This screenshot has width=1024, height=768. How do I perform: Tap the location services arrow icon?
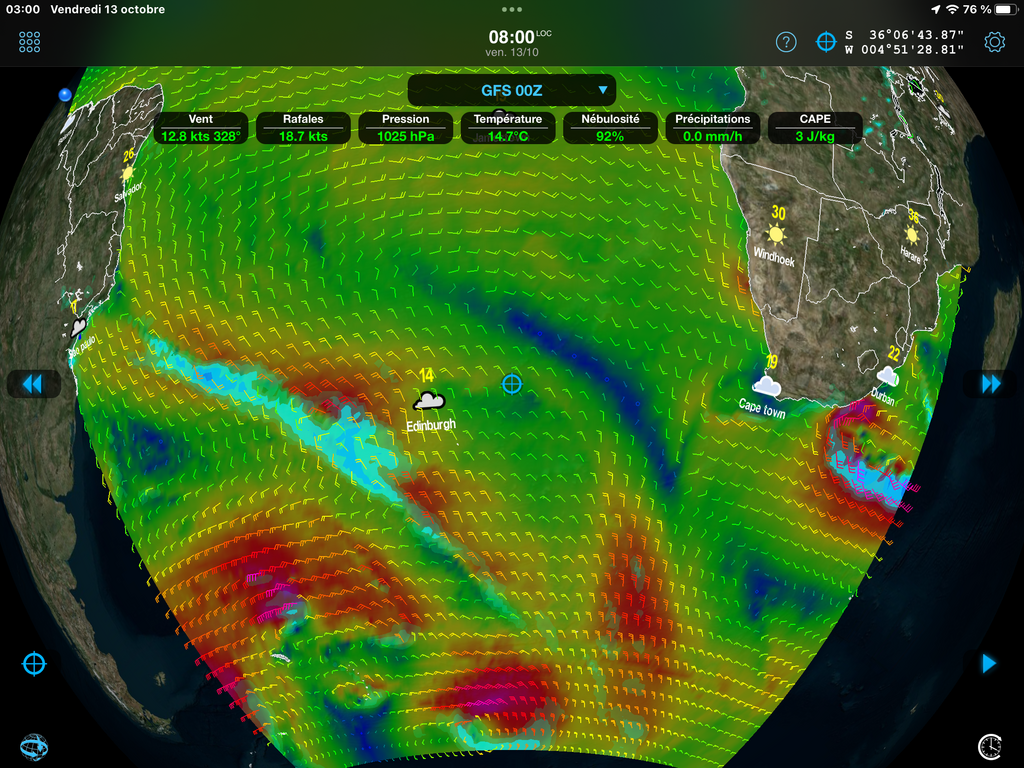click(936, 9)
